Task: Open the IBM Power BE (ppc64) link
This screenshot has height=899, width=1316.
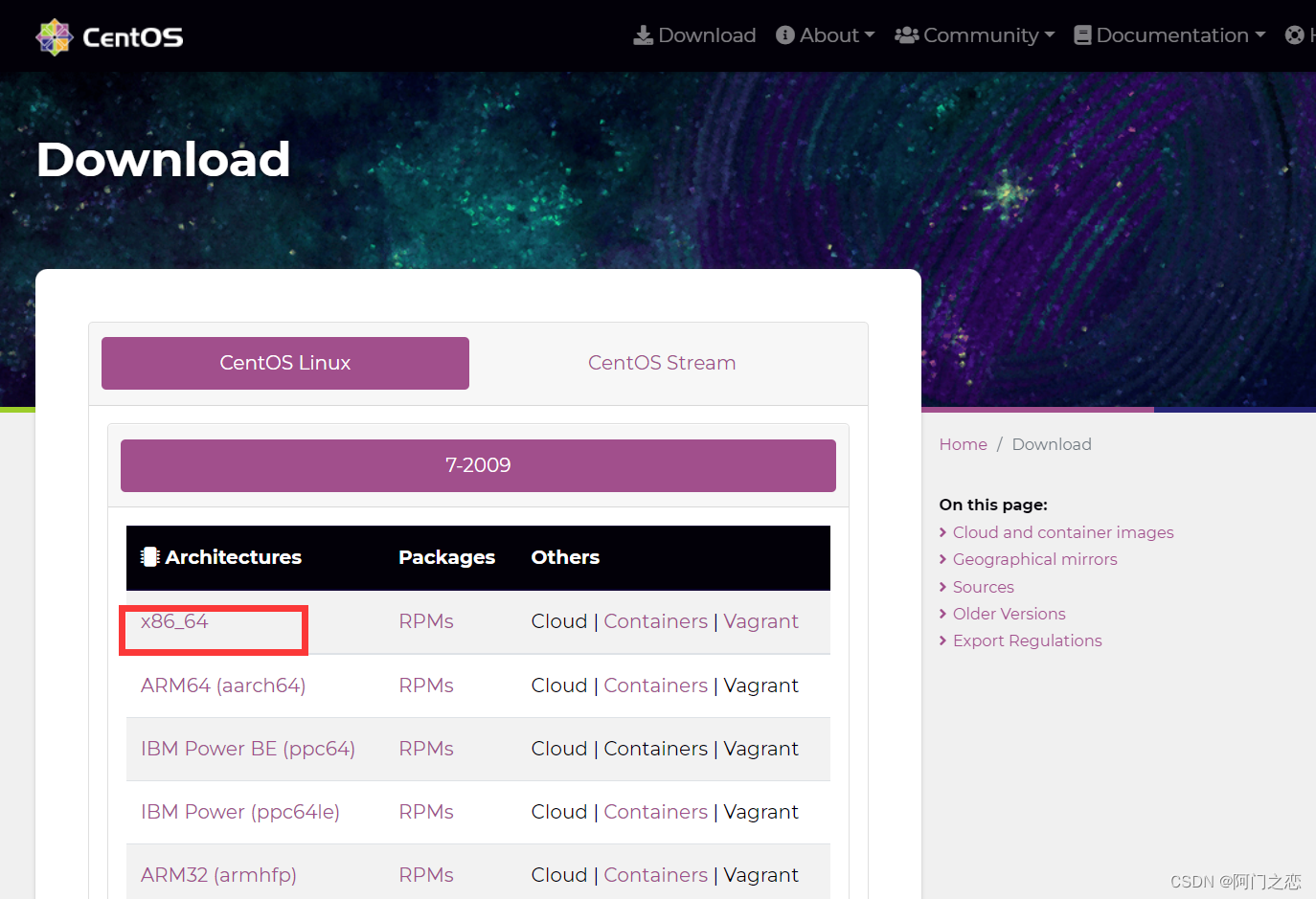Action: click(248, 749)
